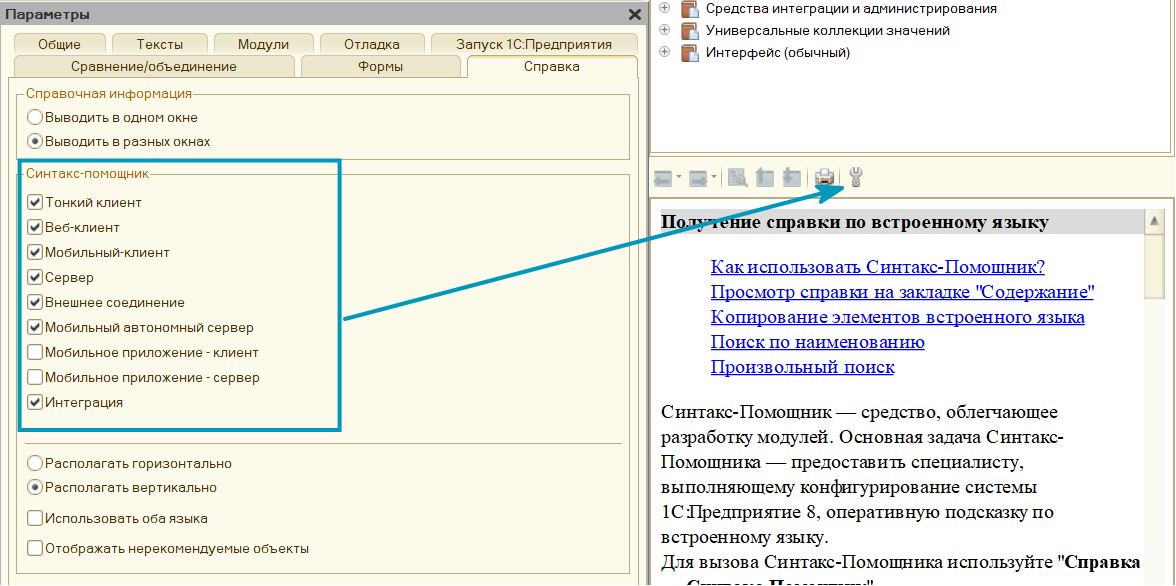The height and width of the screenshot is (586, 1176).
Task: Expand Универсальные коллекции значений node
Action: [x=663, y=31]
